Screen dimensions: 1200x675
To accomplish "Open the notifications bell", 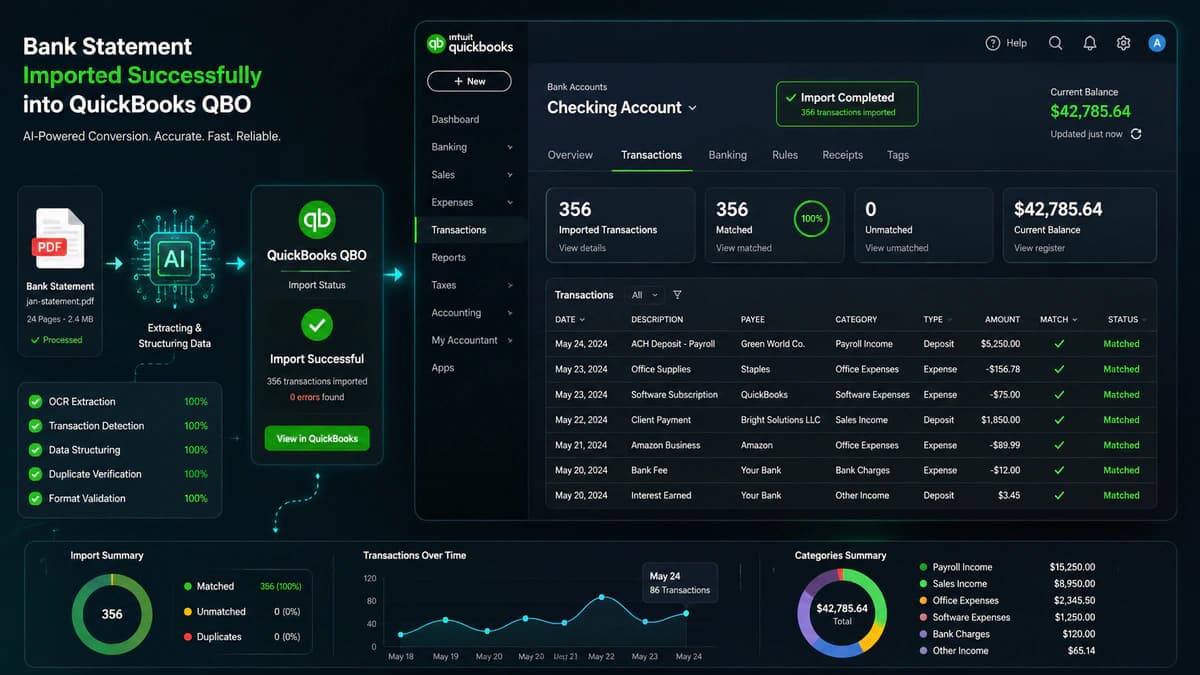I will [1090, 43].
